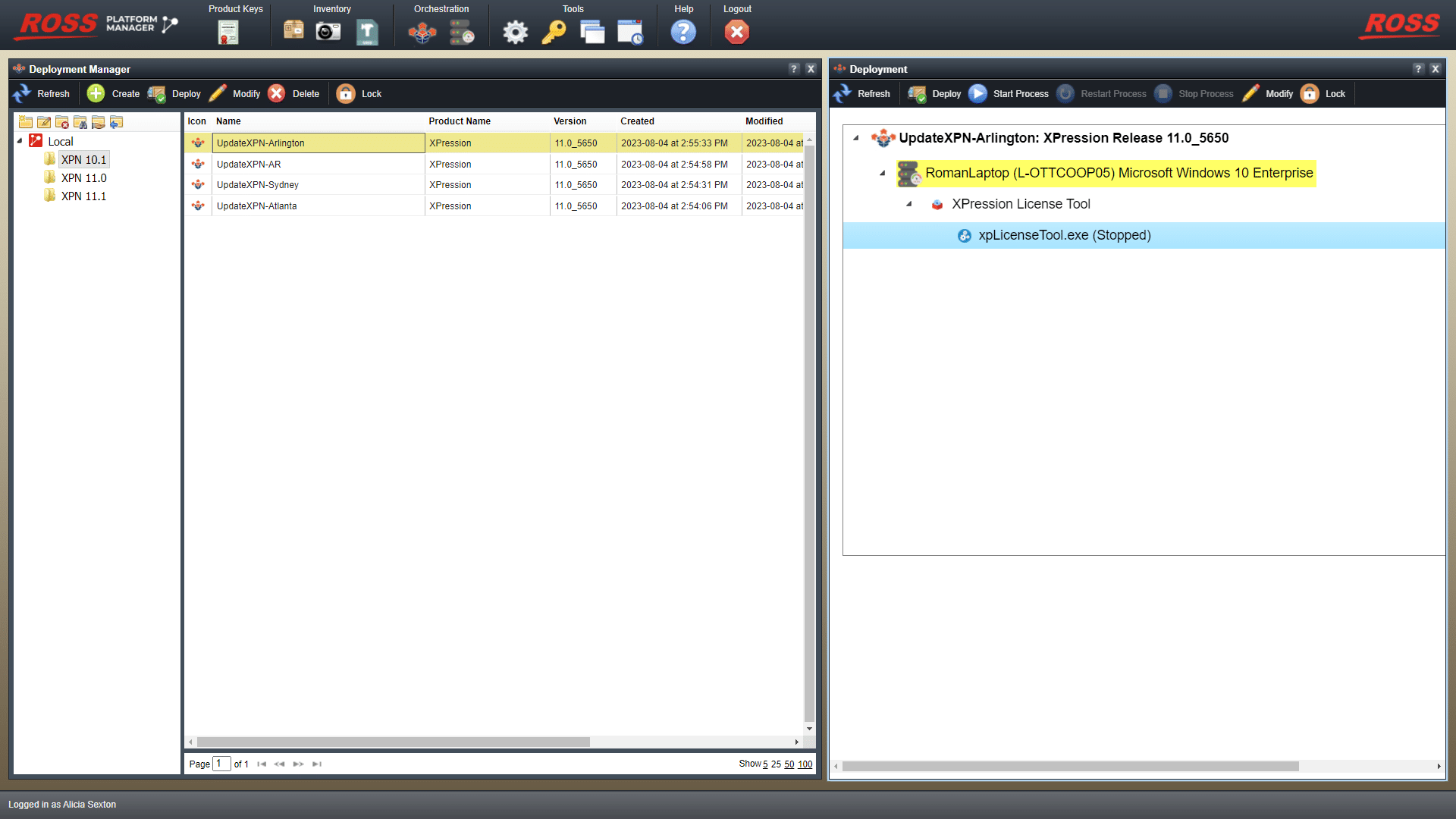Click Modify in Deployment Manager toolbar

pos(235,94)
